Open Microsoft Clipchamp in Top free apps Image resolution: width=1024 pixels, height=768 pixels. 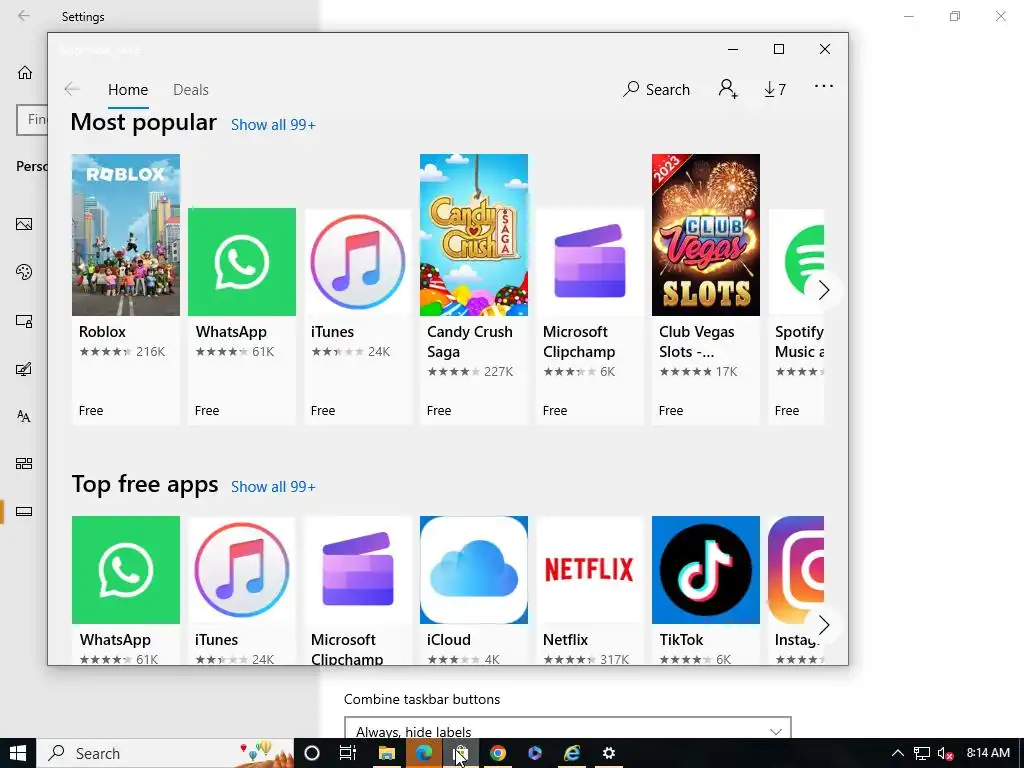coord(358,590)
